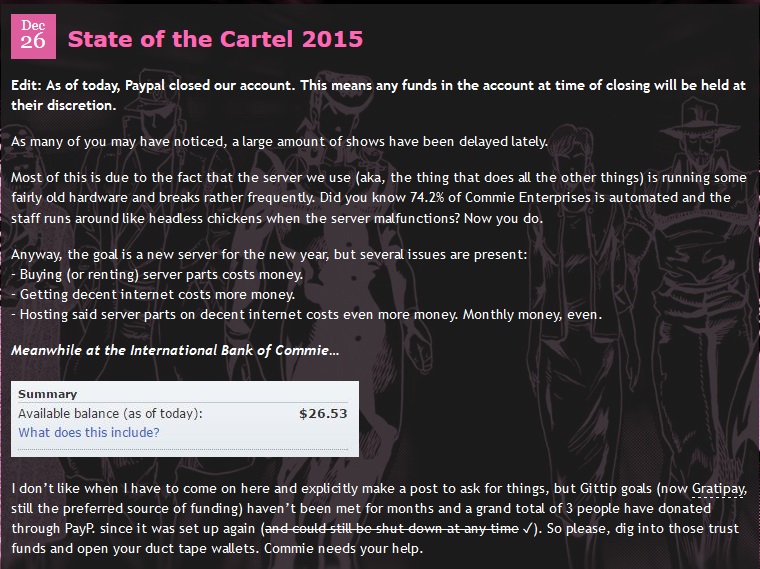The image size is (760, 569).
Task: Open the State of the Cartel 2015 post title
Action: [x=215, y=39]
